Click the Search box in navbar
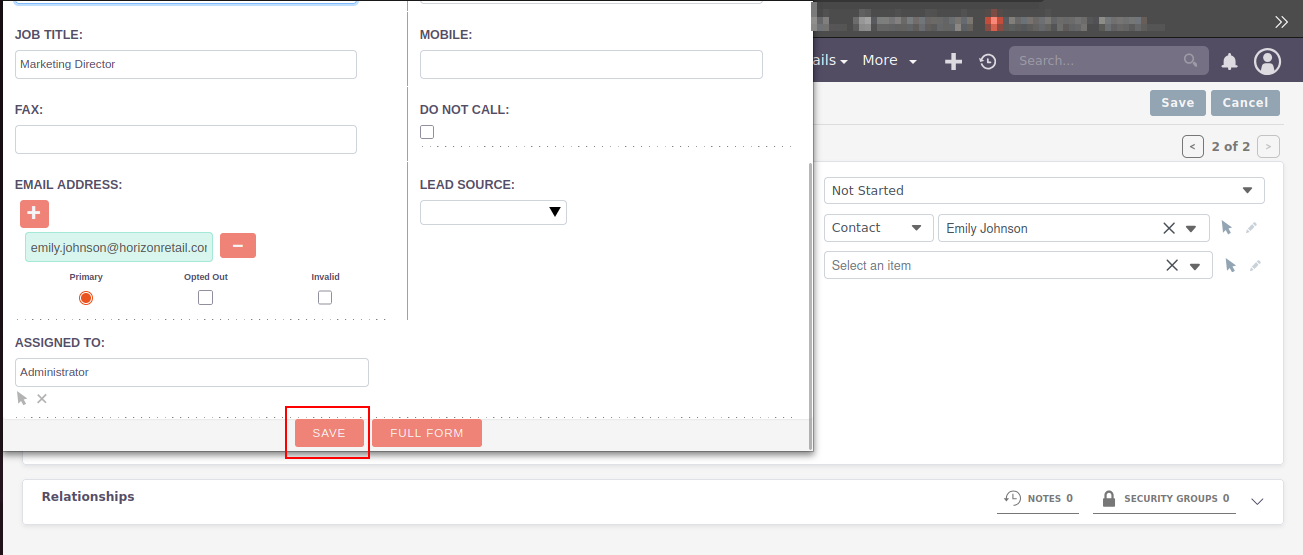 pos(1107,61)
